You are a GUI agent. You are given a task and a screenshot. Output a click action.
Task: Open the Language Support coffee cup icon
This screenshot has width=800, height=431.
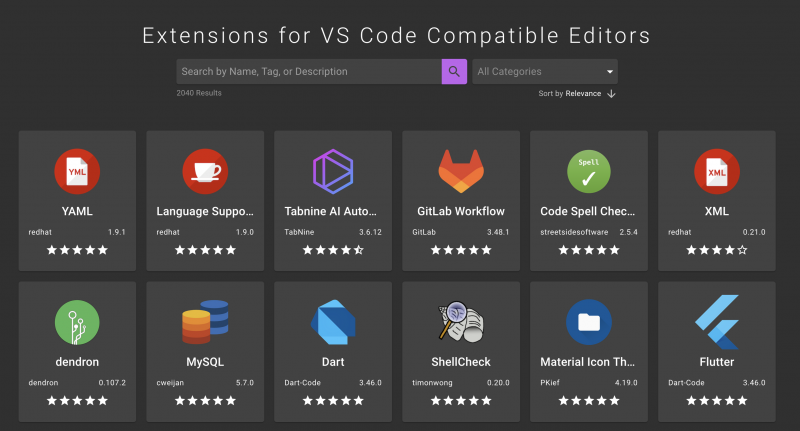[x=205, y=171]
